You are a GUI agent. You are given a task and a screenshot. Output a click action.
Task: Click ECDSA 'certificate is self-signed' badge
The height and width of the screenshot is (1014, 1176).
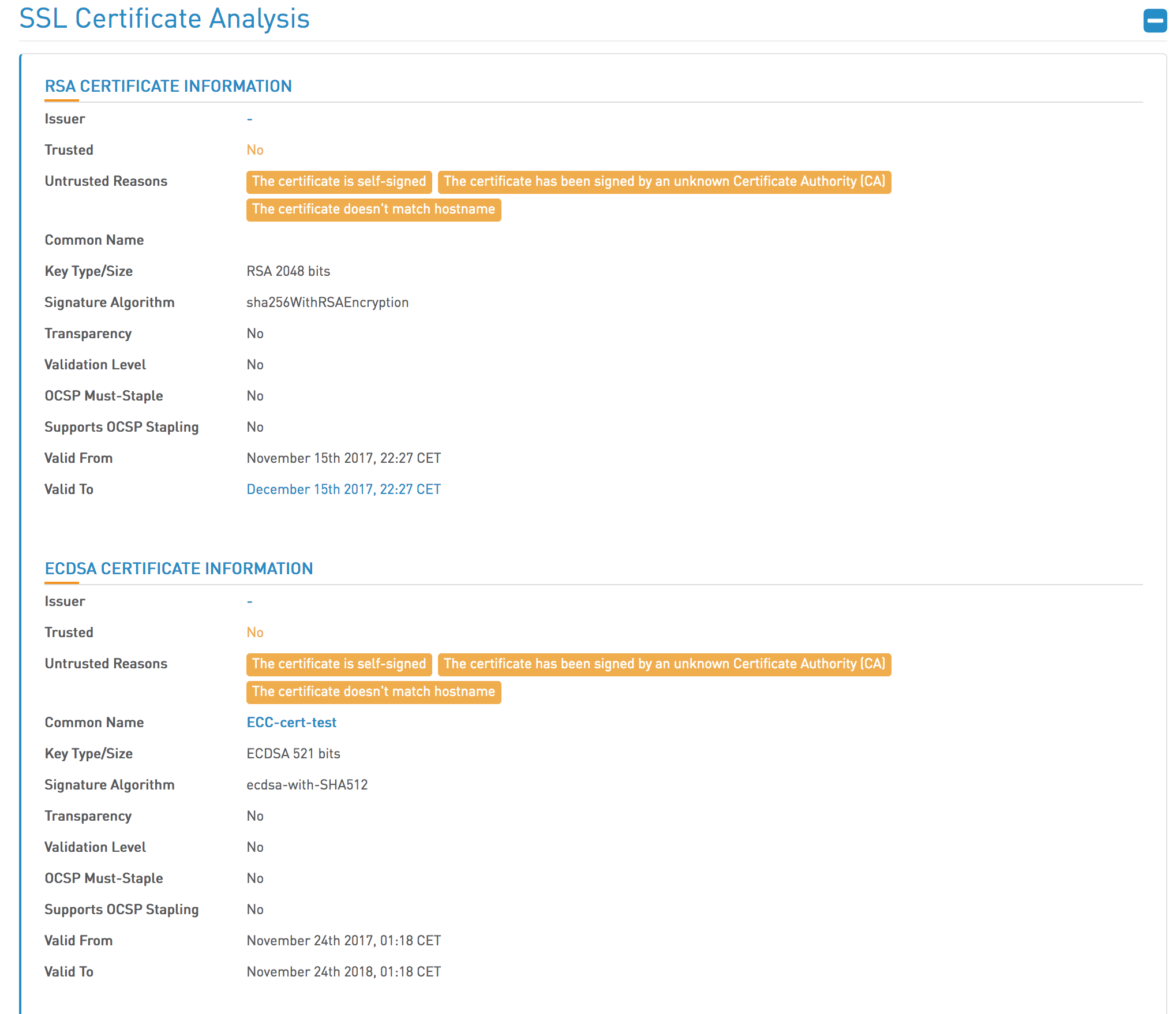point(339,664)
